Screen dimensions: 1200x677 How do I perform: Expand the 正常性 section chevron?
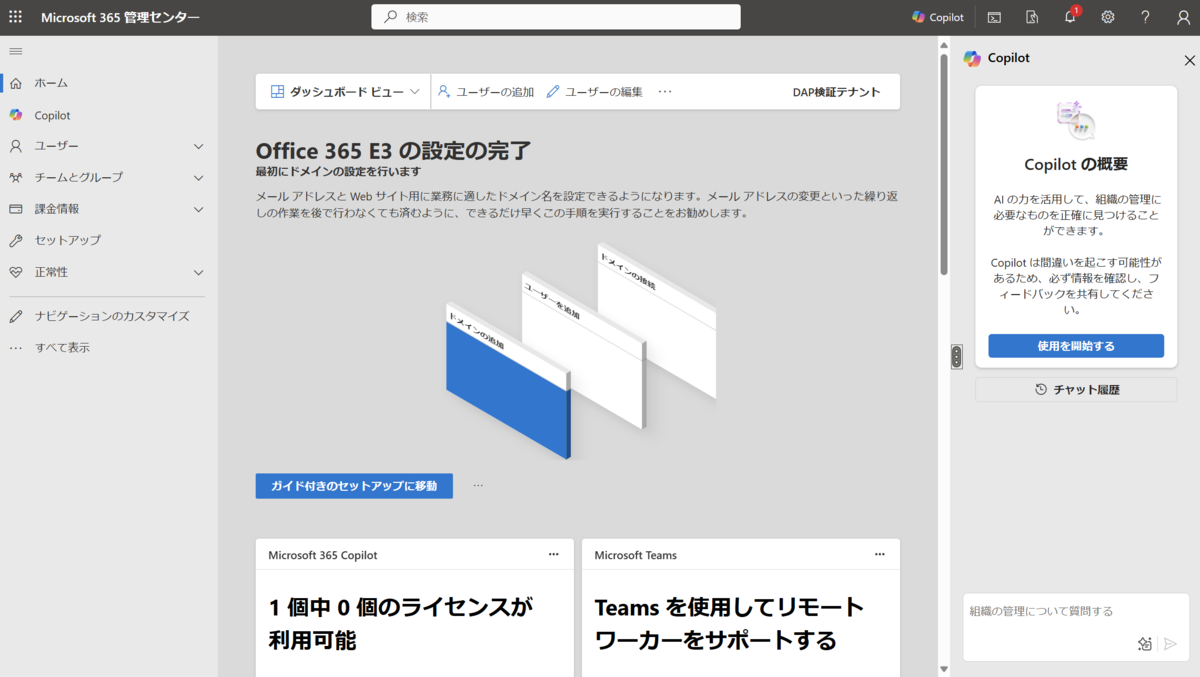pos(198,272)
